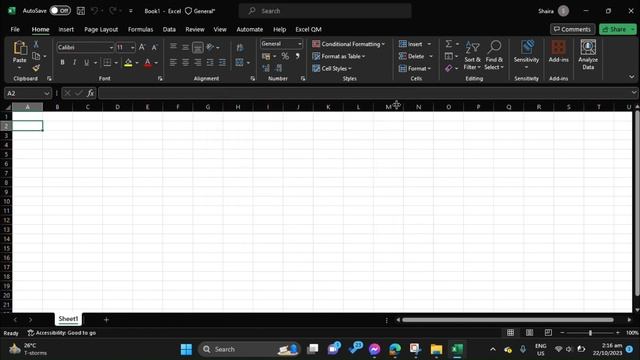Switch to Page Break Preview view
Viewport: 640px width, 360px height.
point(548,333)
